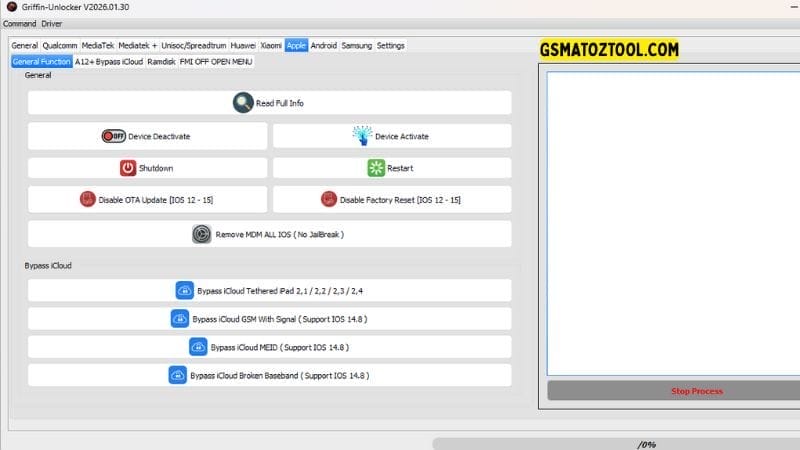
Task: Switch to the Qualcomm tab
Action: pyautogui.click(x=60, y=45)
